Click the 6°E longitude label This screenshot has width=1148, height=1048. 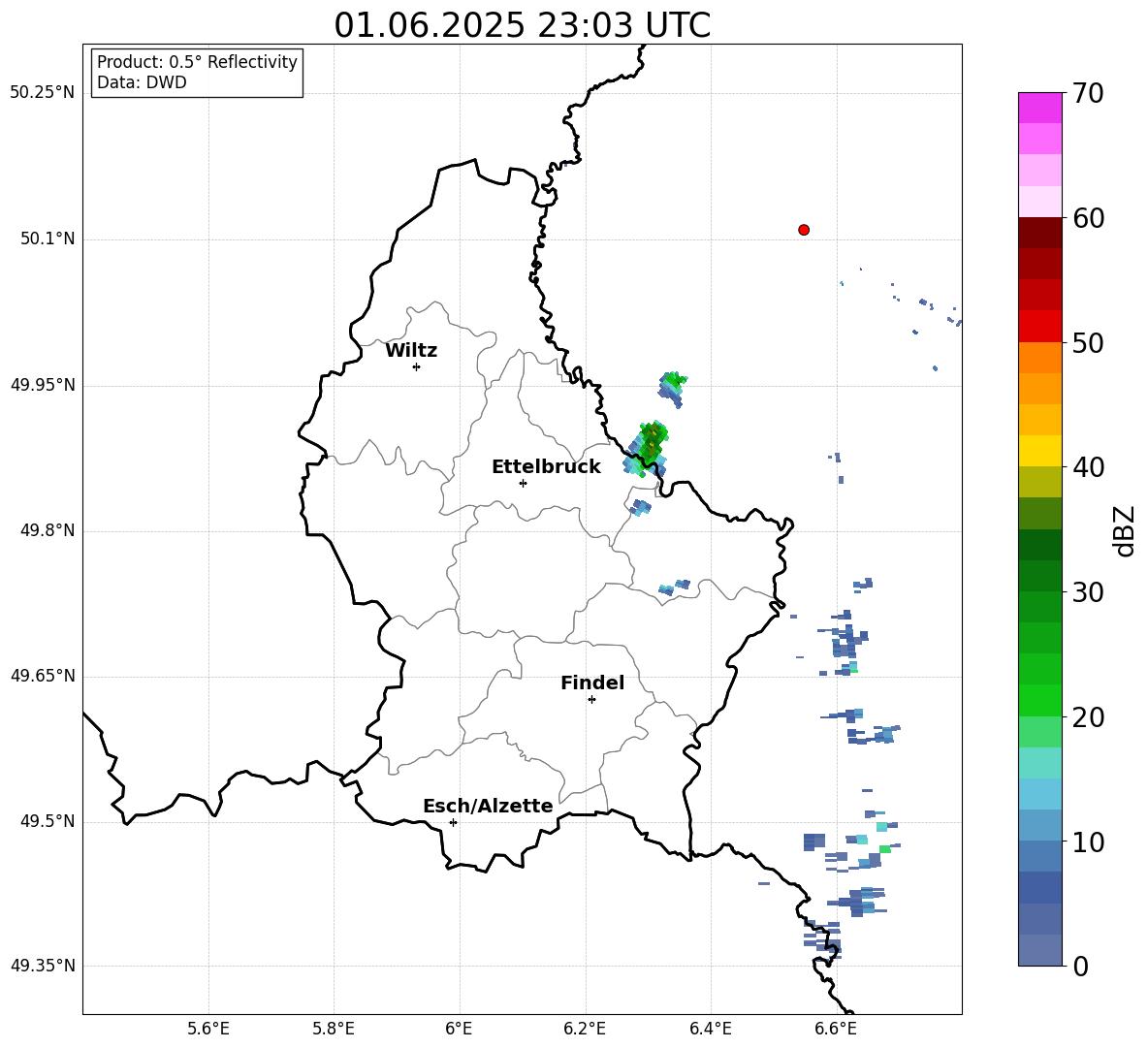point(459,1029)
